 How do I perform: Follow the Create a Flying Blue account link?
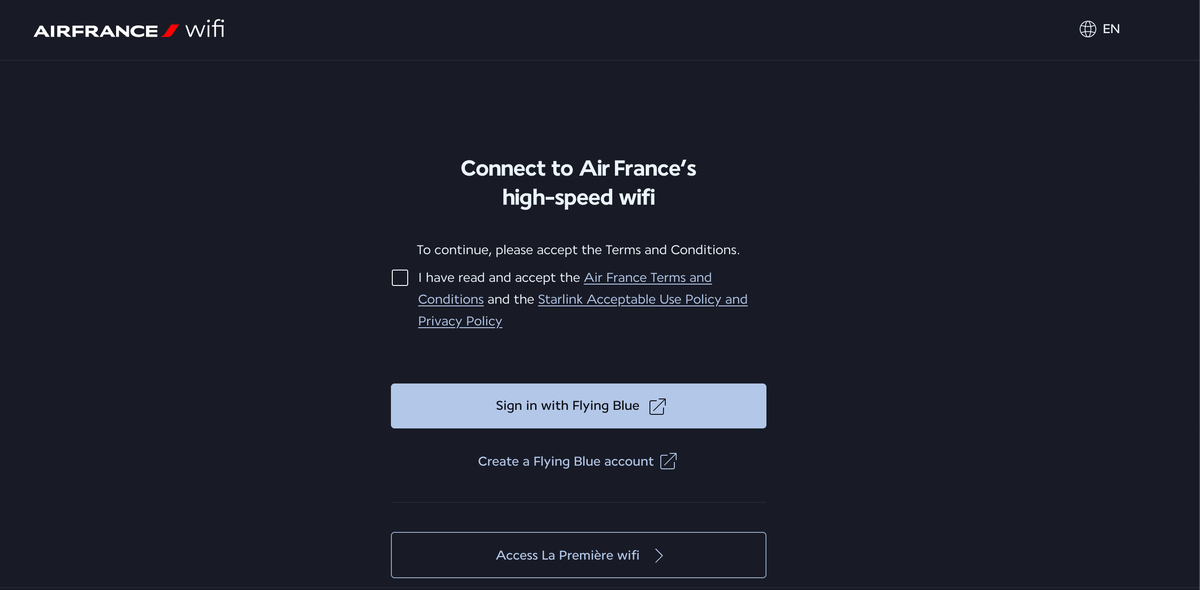pos(566,461)
